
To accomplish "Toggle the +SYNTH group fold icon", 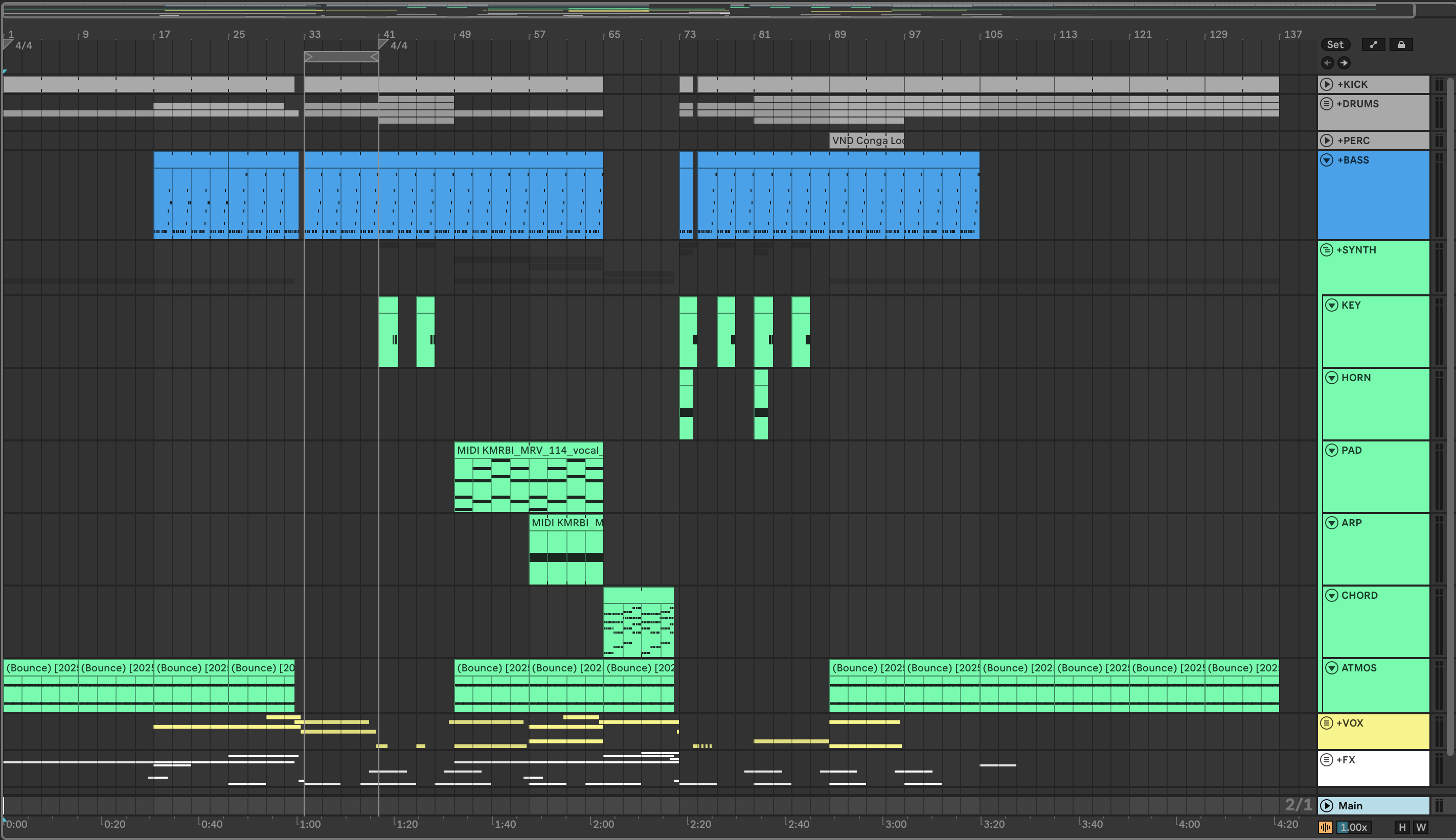I will tap(1326, 250).
